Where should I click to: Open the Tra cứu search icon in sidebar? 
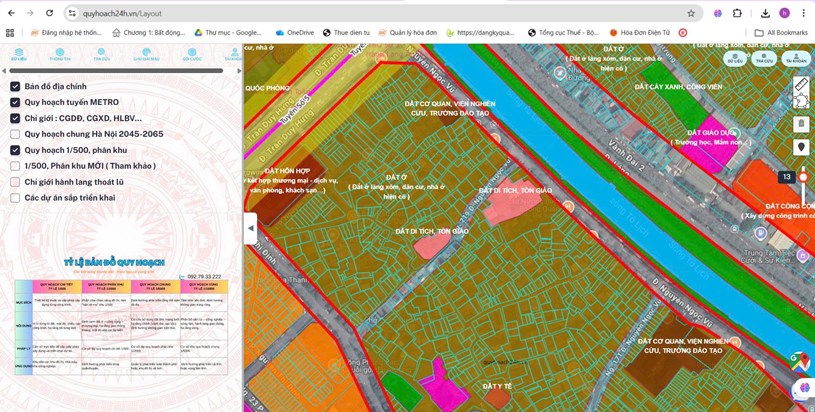click(102, 54)
